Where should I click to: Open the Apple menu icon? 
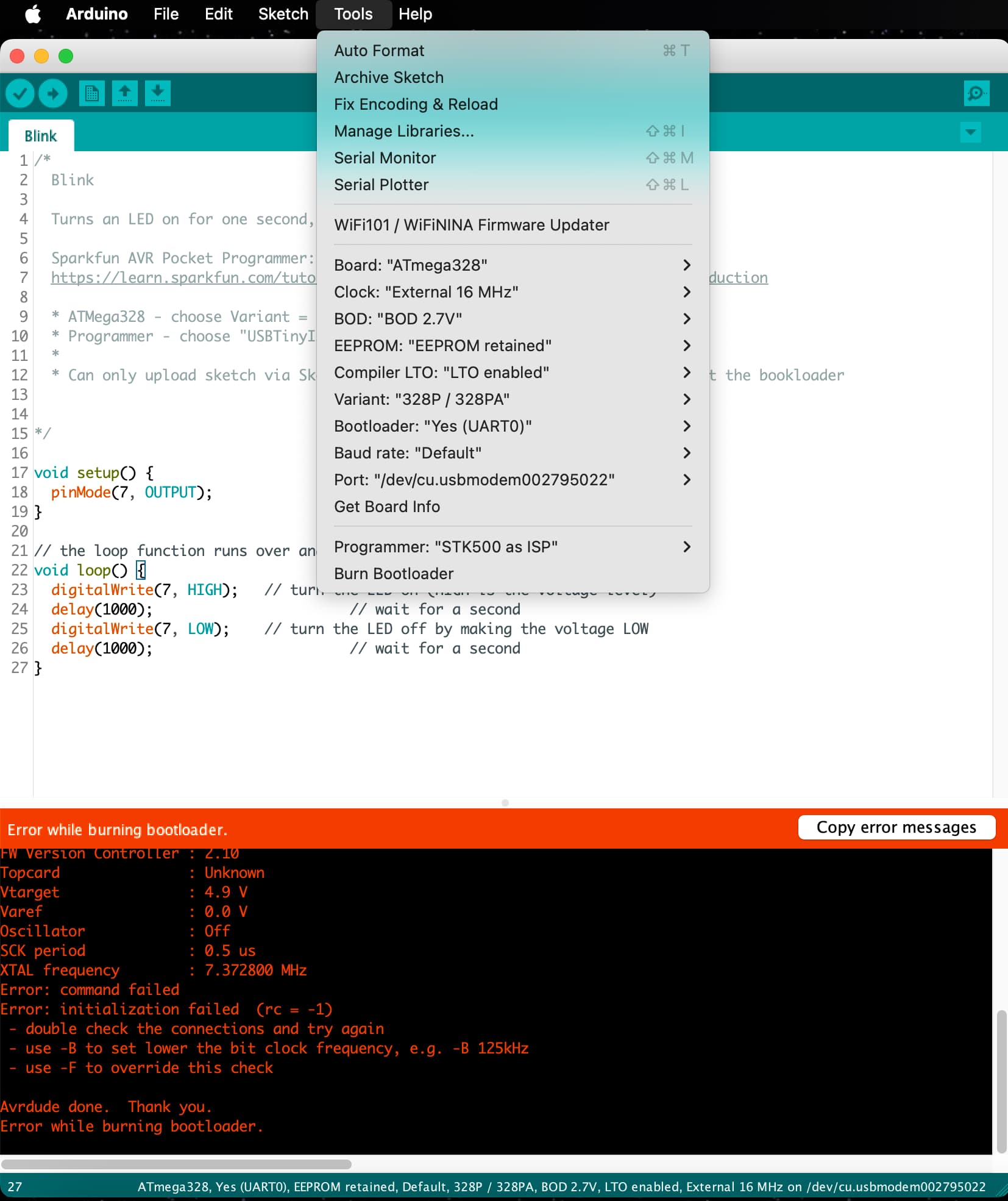tap(33, 14)
